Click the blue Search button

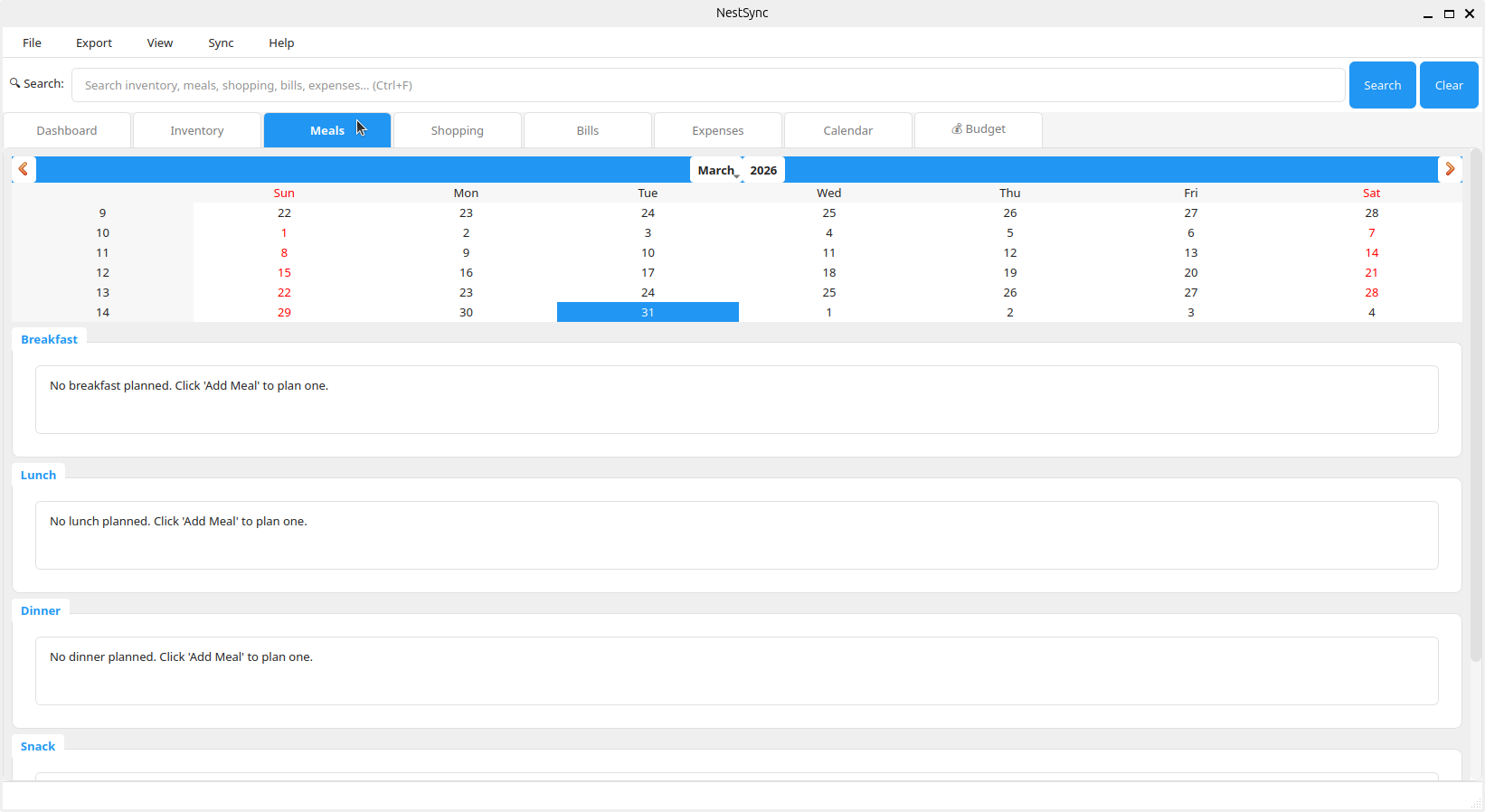pos(1382,85)
